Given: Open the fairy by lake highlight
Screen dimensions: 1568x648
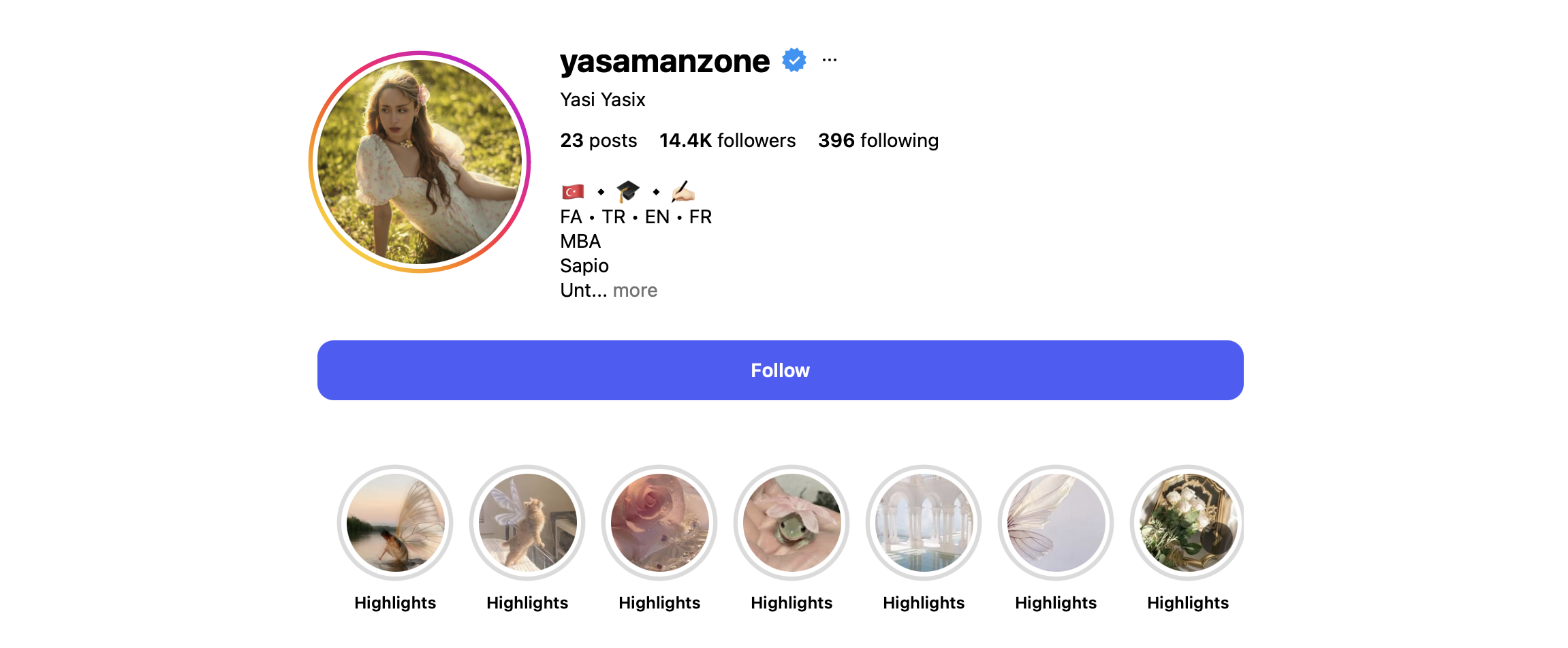Looking at the screenshot, I should point(395,523).
